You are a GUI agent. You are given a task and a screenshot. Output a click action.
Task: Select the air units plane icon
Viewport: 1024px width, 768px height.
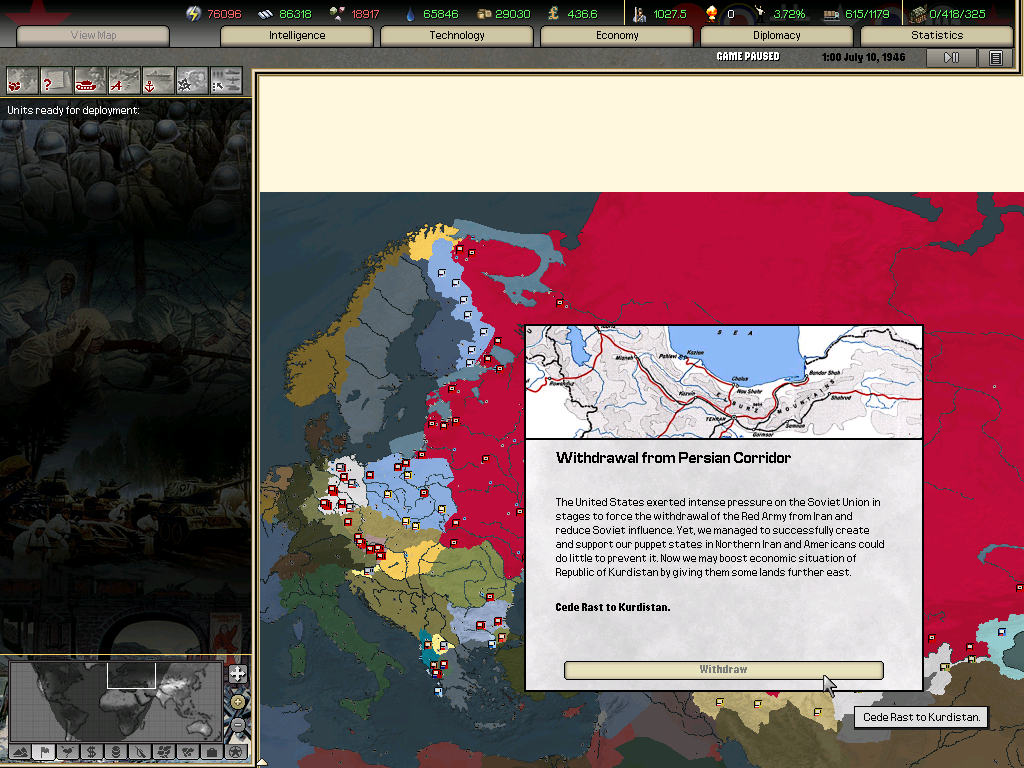pyautogui.click(x=124, y=80)
